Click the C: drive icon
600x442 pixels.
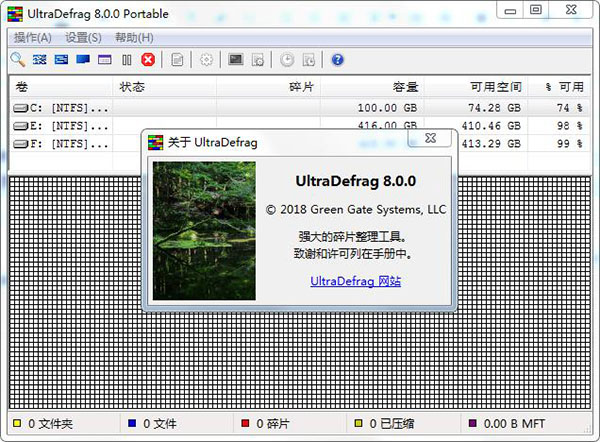pos(20,108)
